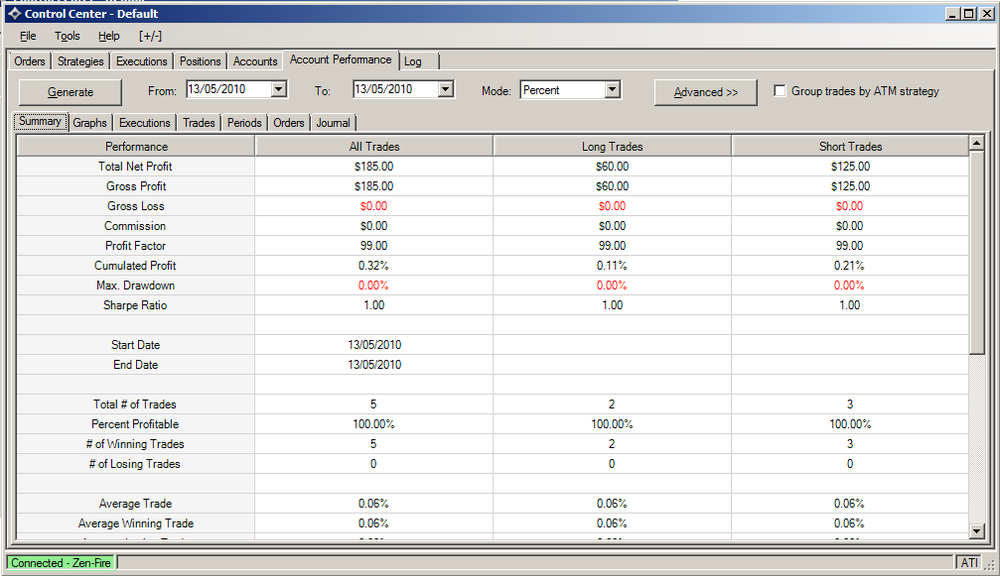The height and width of the screenshot is (576, 1000).
Task: Open the To date picker dropdown
Action: (x=446, y=89)
